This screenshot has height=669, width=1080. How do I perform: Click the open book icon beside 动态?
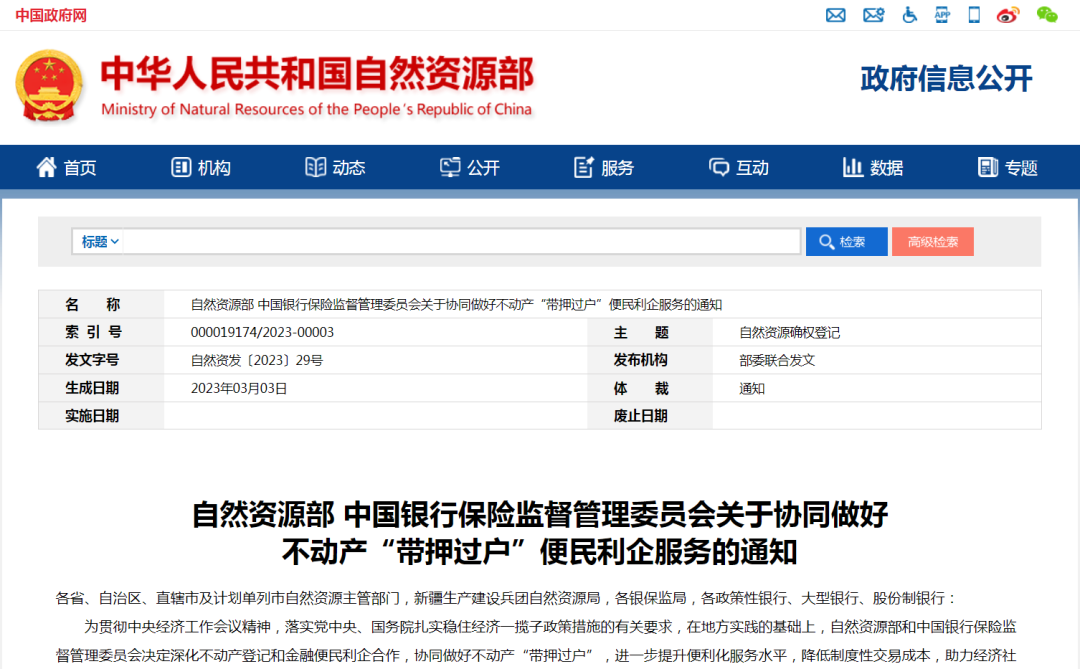[315, 167]
